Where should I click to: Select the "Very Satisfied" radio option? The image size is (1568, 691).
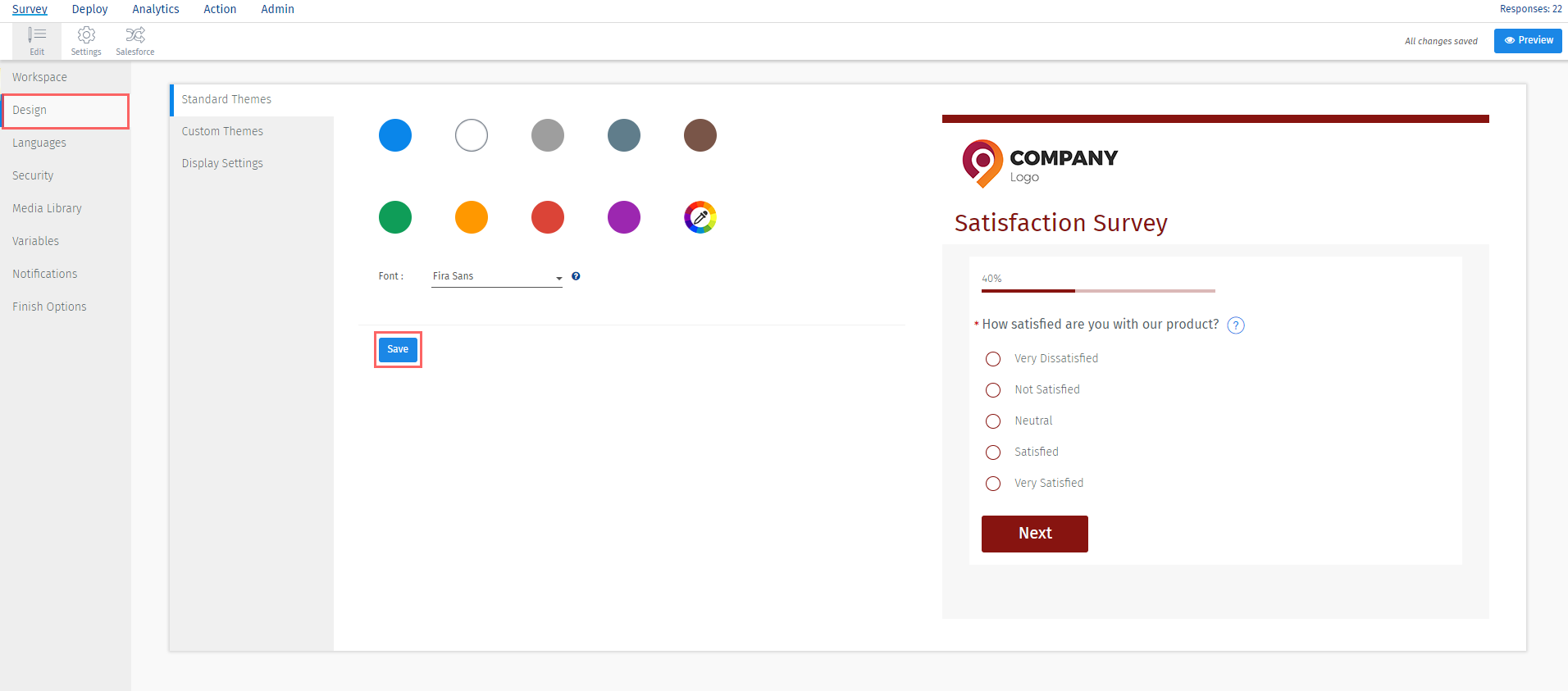coord(993,484)
